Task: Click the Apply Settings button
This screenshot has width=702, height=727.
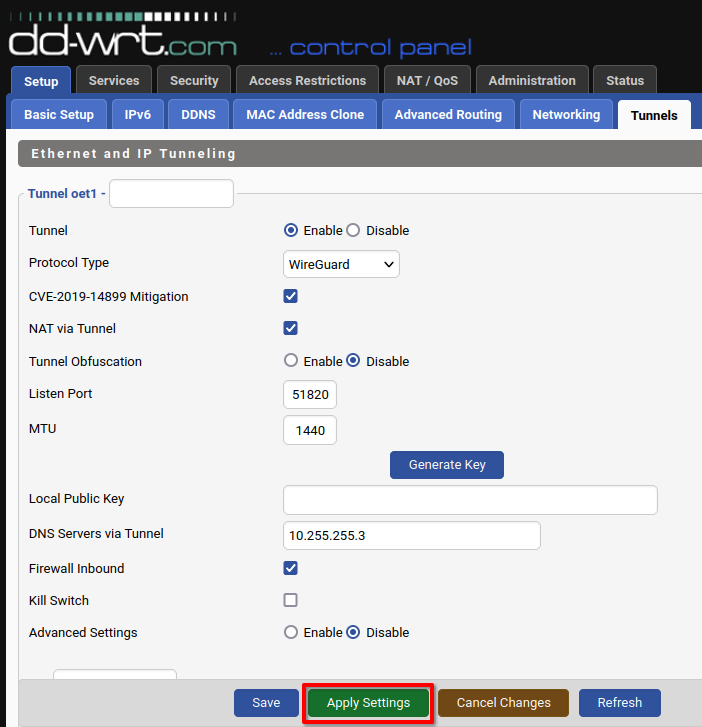Action: (368, 703)
